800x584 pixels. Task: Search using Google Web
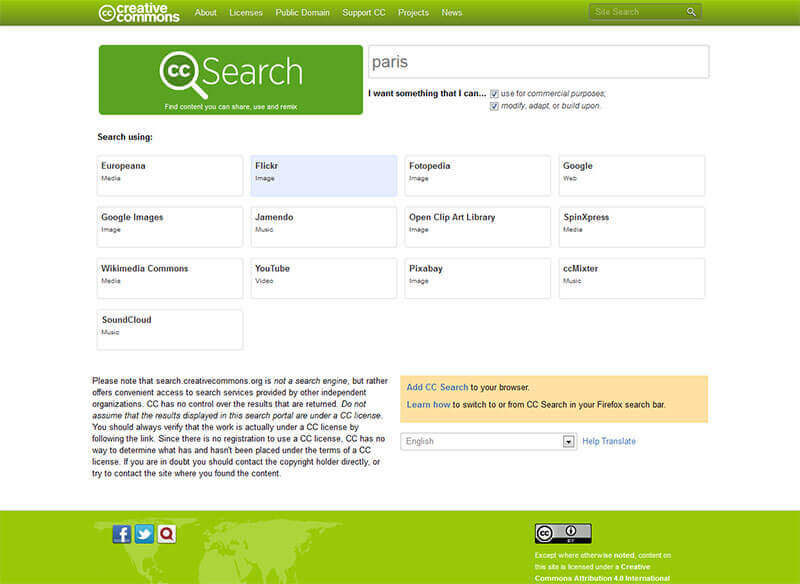(x=632, y=175)
